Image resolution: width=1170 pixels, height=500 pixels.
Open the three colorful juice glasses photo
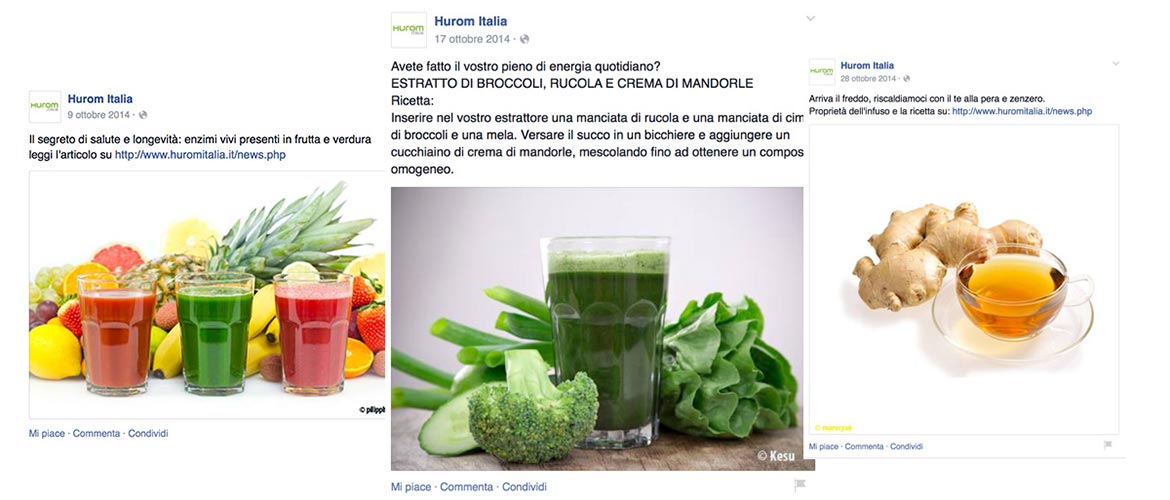pos(207,295)
